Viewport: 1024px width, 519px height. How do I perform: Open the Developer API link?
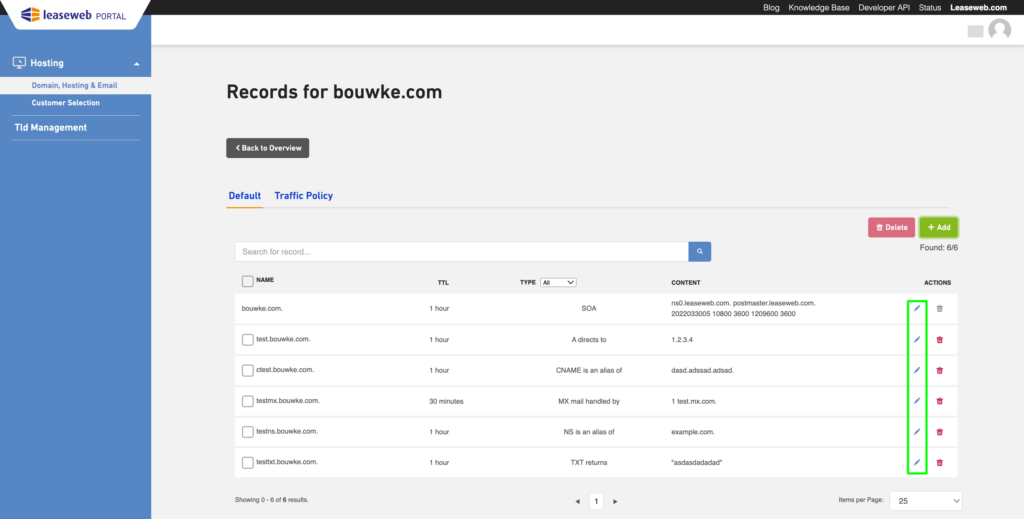click(x=884, y=8)
